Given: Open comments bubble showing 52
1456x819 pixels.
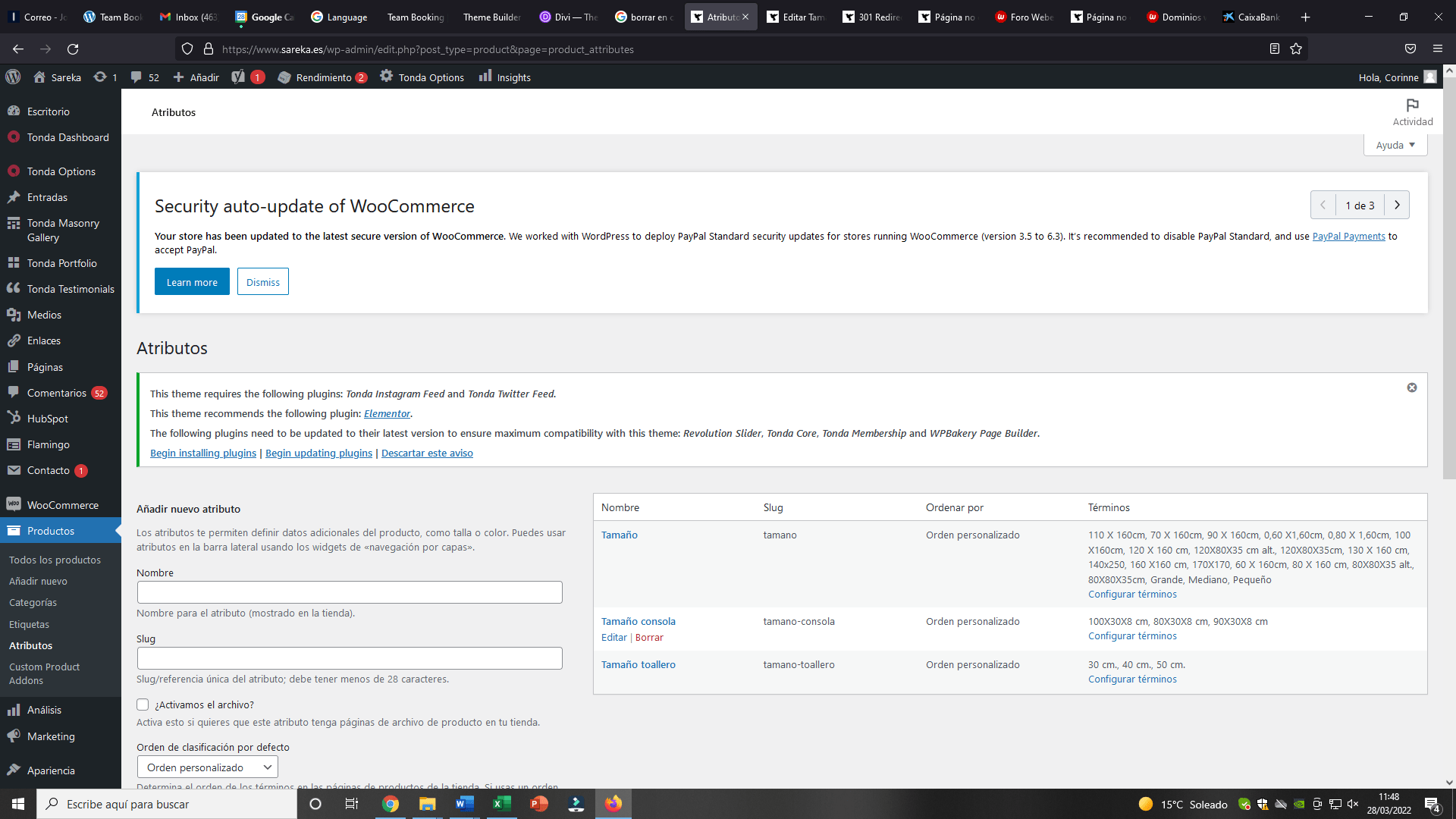Looking at the screenshot, I should click(144, 77).
